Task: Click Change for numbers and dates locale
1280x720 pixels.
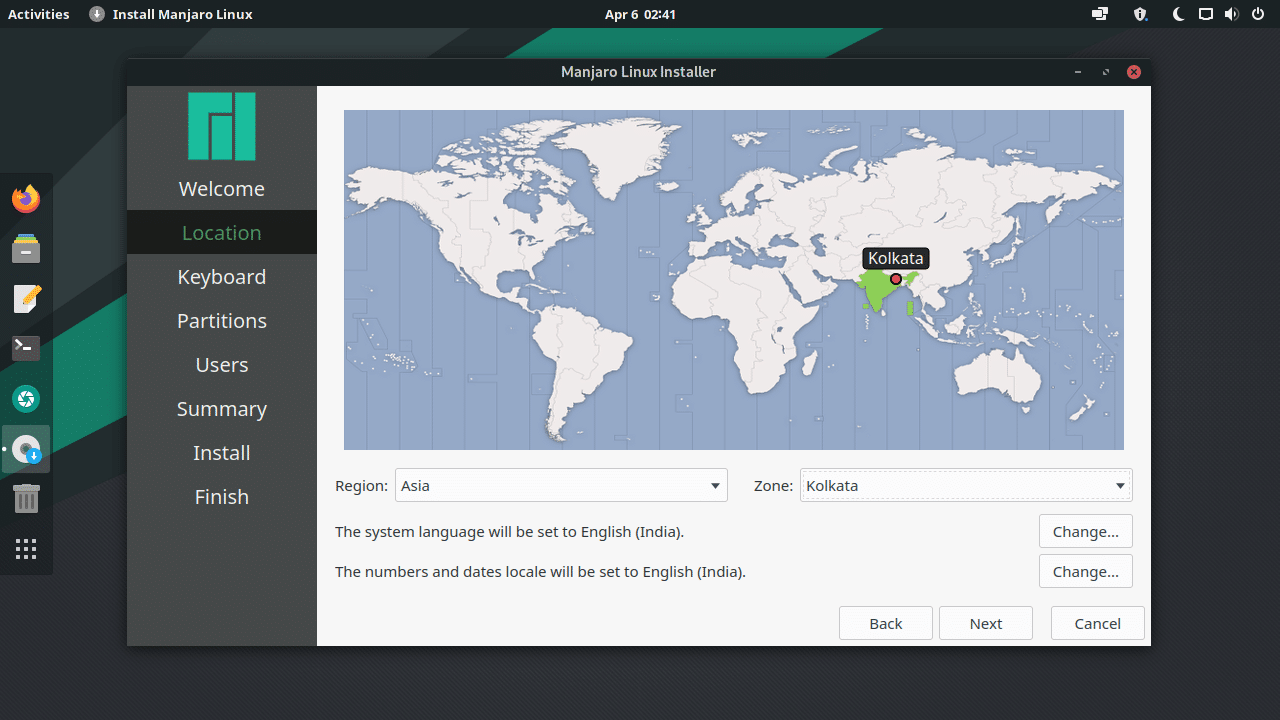Action: click(1085, 572)
